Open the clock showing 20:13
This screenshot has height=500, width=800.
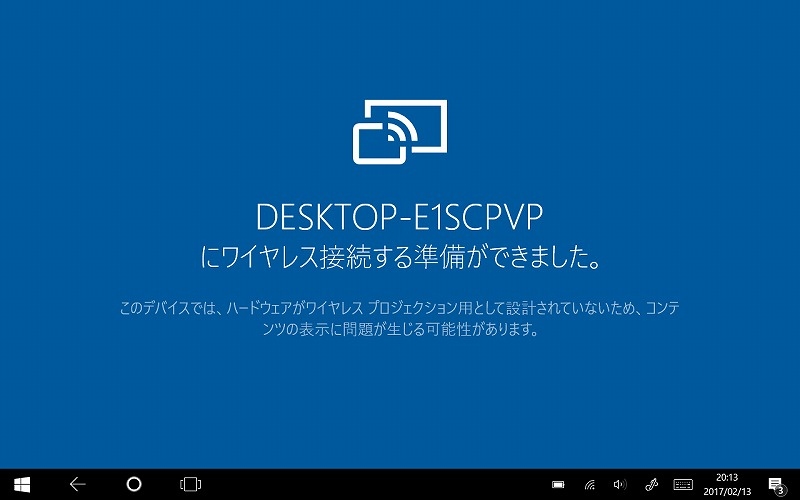(727, 478)
